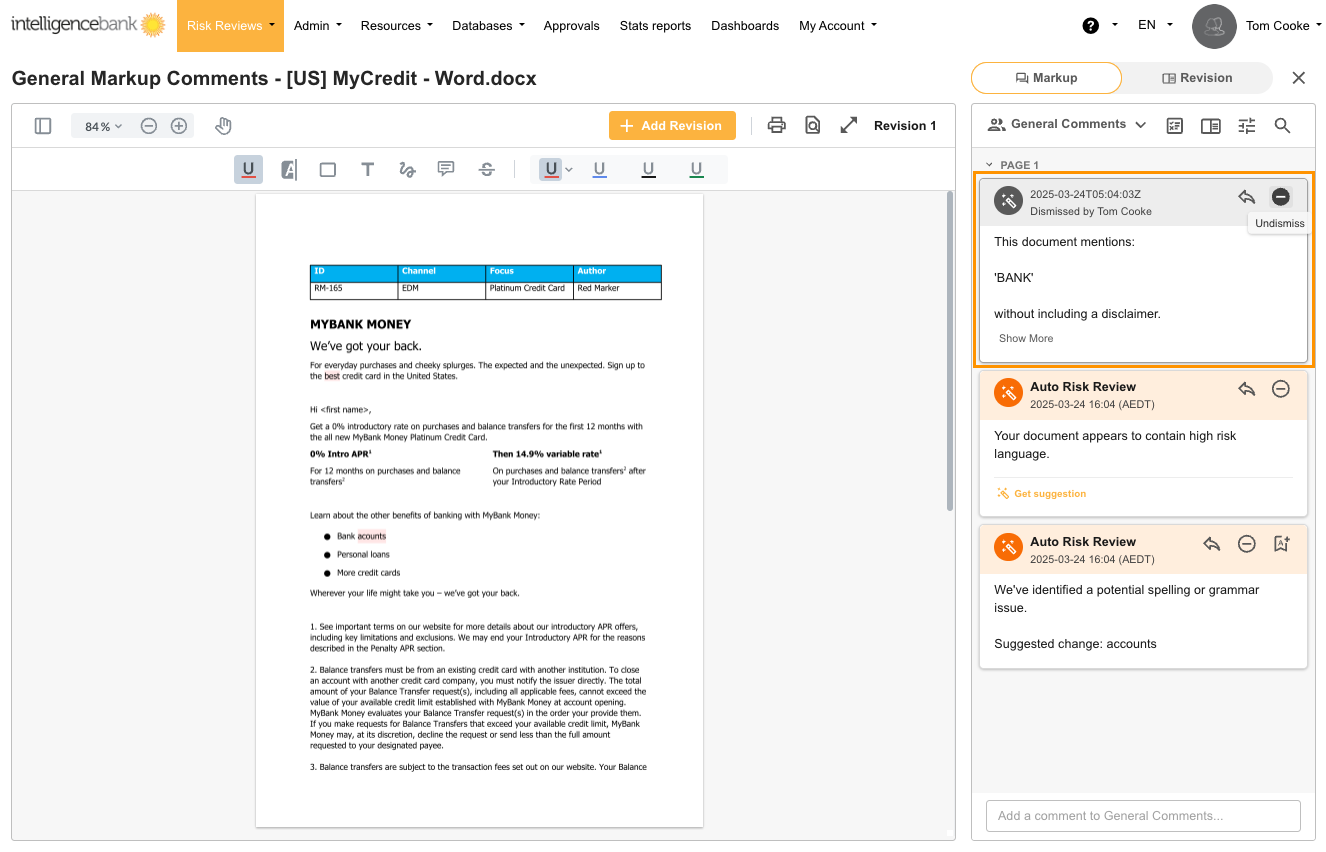Click the checklist icon next to General Comments
The width and height of the screenshot is (1326, 852).
point(1175,125)
